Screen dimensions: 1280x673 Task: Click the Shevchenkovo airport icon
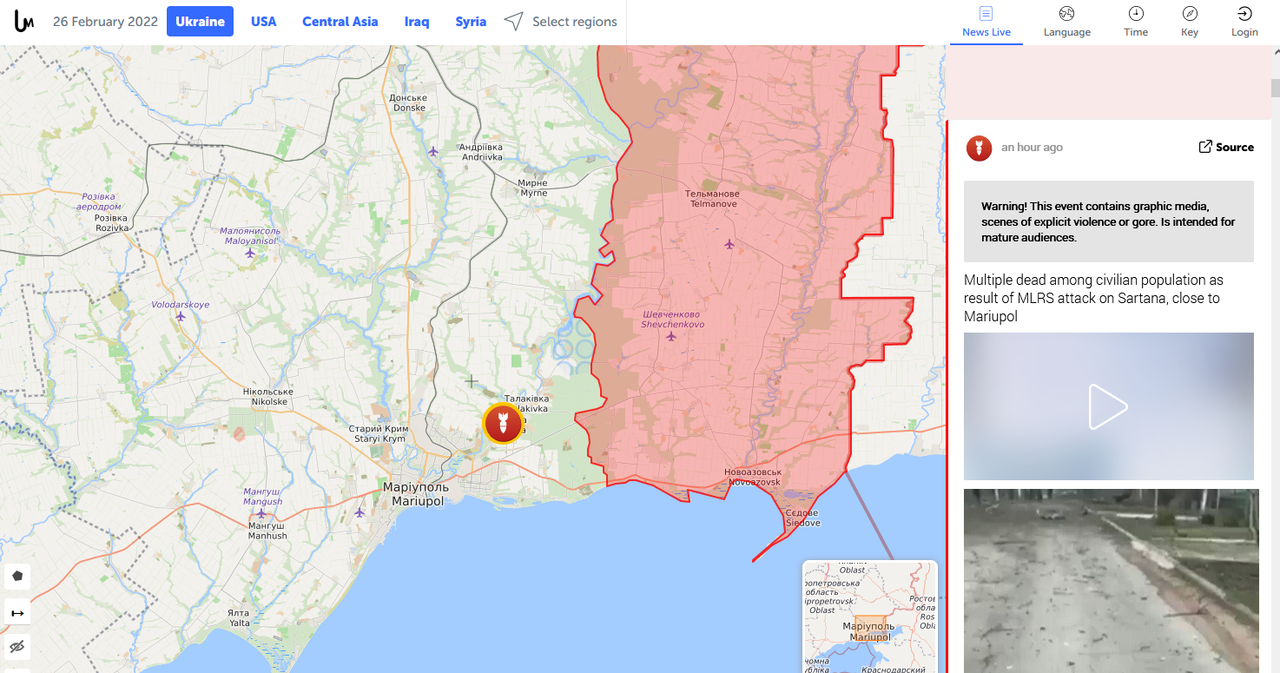pos(671,336)
